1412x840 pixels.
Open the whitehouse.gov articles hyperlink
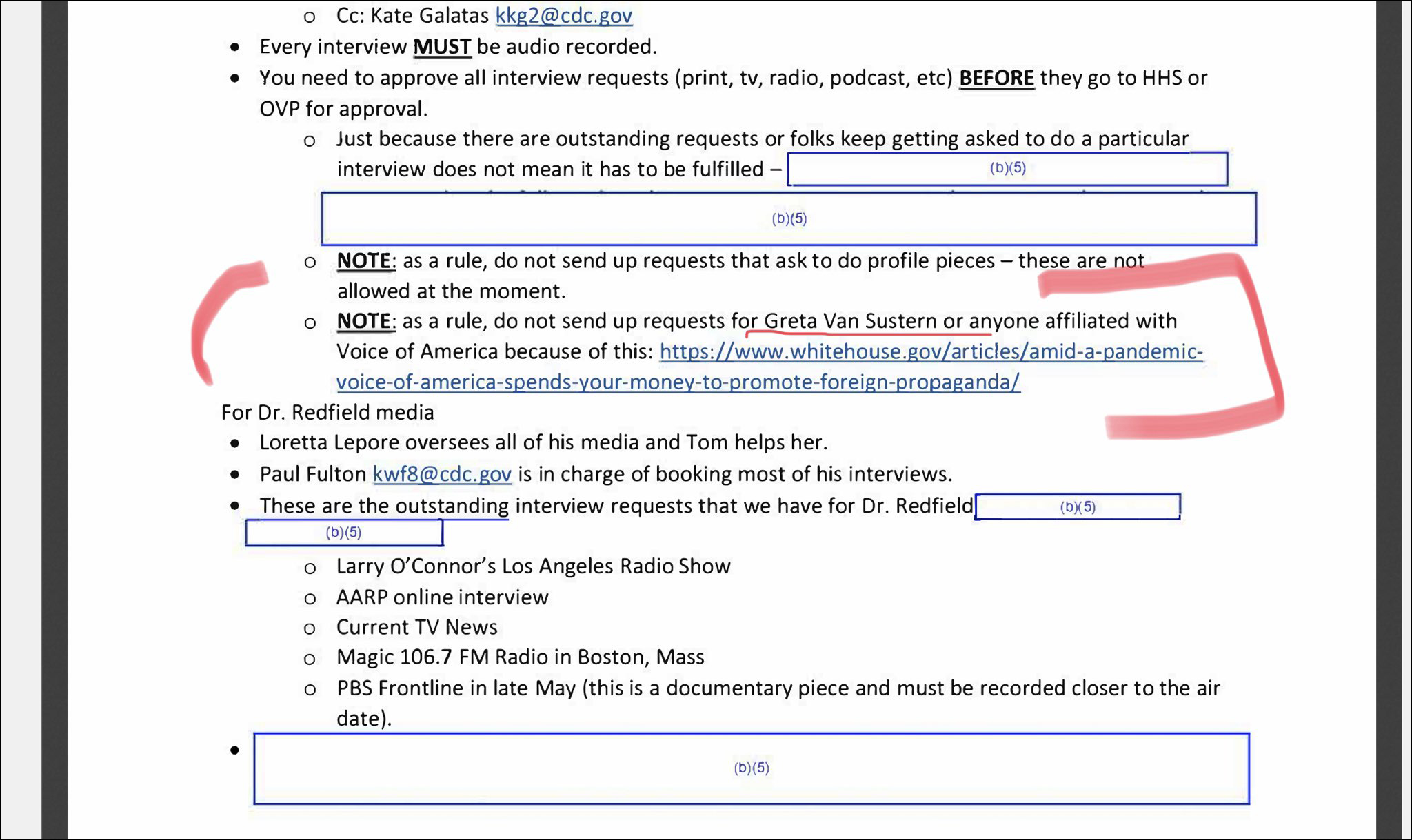pos(931,351)
